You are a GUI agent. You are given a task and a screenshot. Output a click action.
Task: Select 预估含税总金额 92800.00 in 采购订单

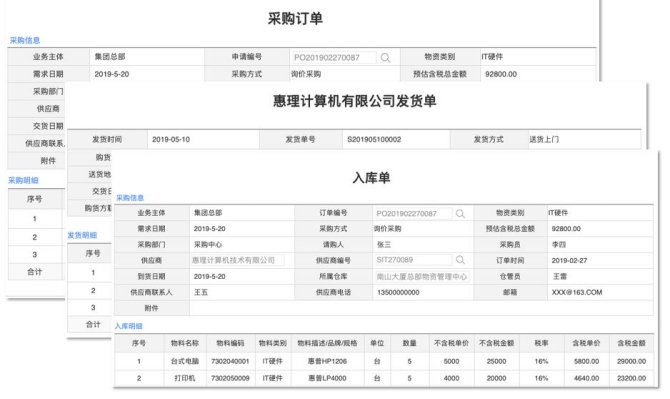[x=501, y=74]
